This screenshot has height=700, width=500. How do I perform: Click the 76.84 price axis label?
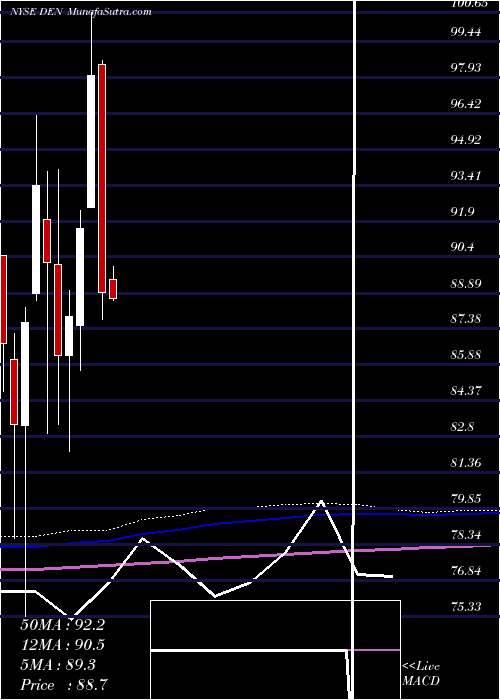(x=467, y=571)
